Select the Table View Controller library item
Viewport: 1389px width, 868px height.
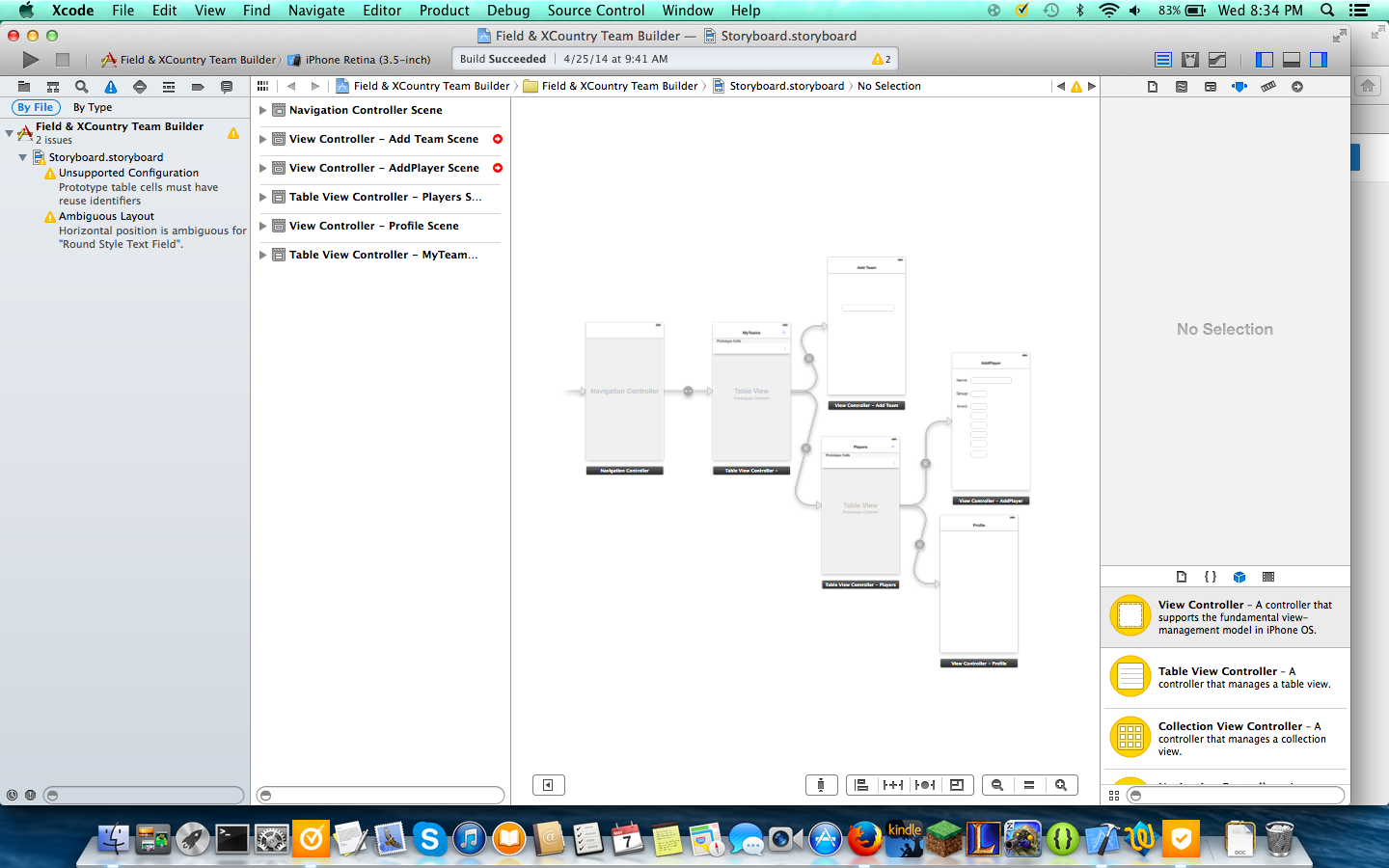pyautogui.click(x=1225, y=677)
